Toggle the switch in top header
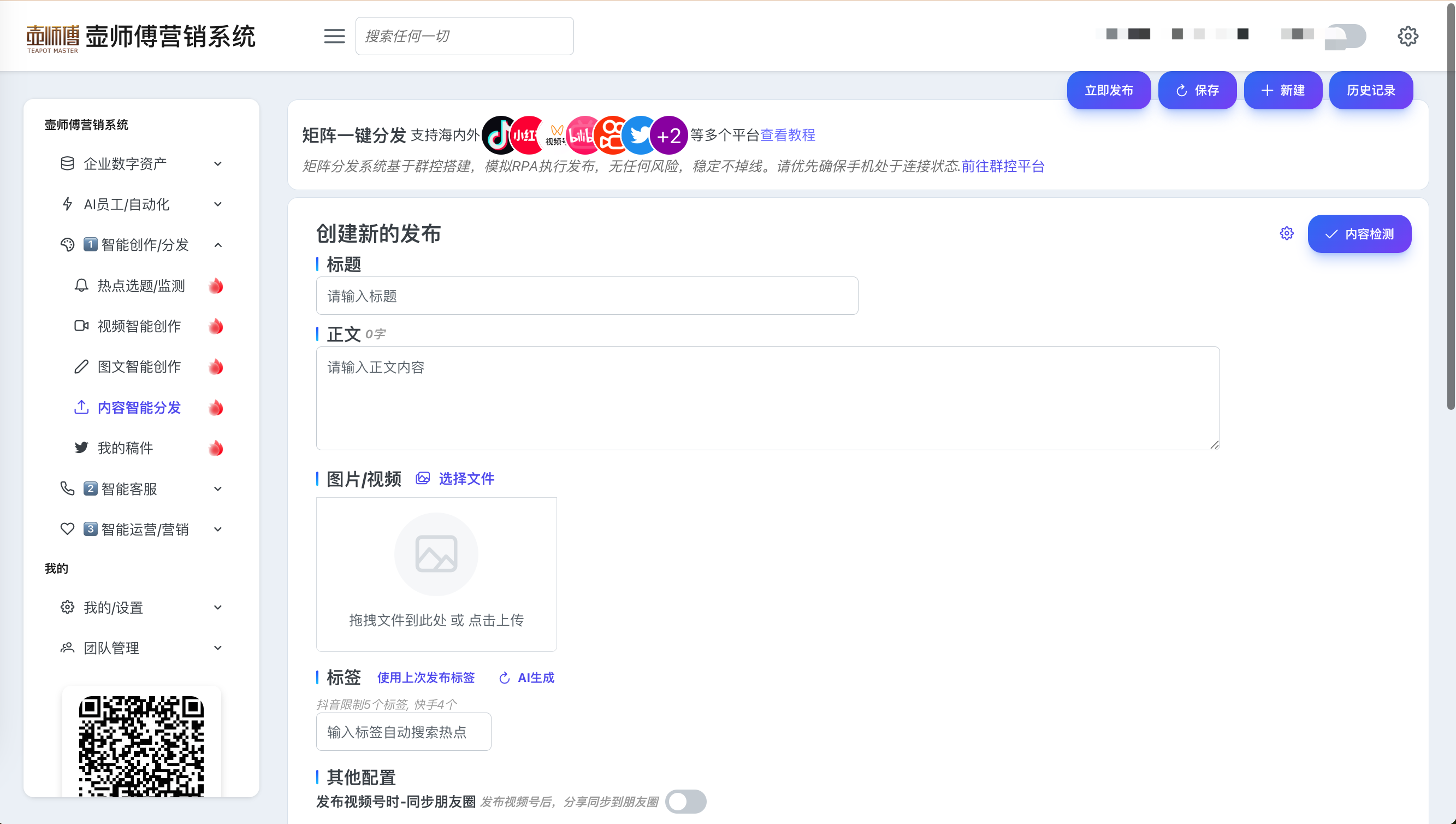Viewport: 1456px width, 824px height. pos(1346,36)
